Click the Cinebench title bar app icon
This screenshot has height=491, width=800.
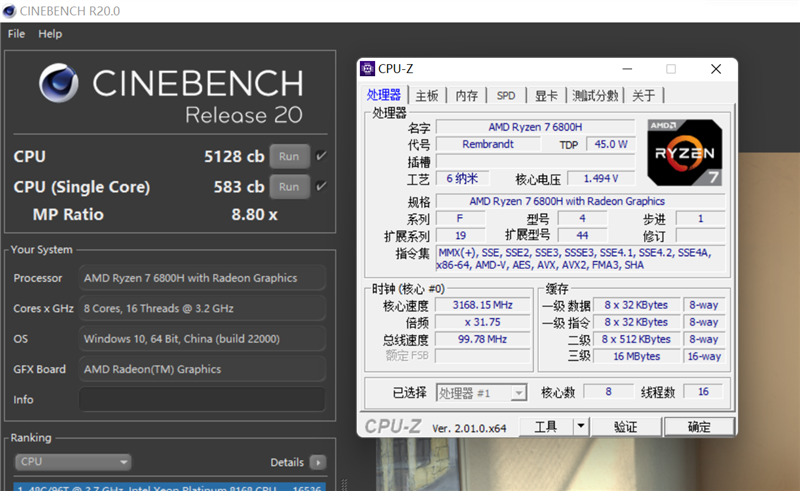click(x=9, y=11)
